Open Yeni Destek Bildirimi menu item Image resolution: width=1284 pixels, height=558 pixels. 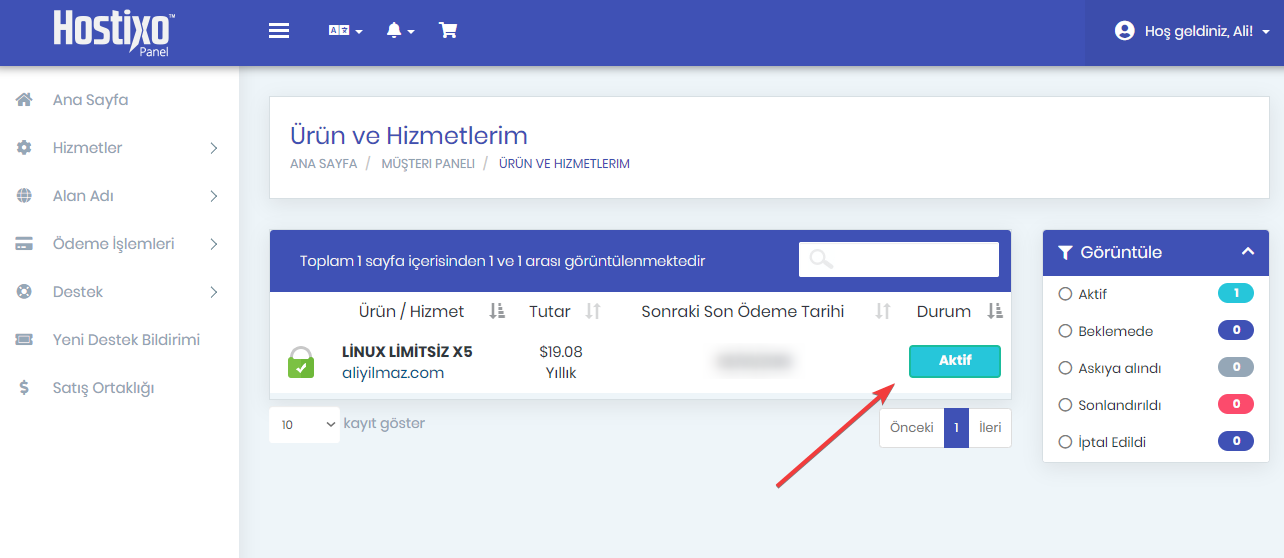119,340
